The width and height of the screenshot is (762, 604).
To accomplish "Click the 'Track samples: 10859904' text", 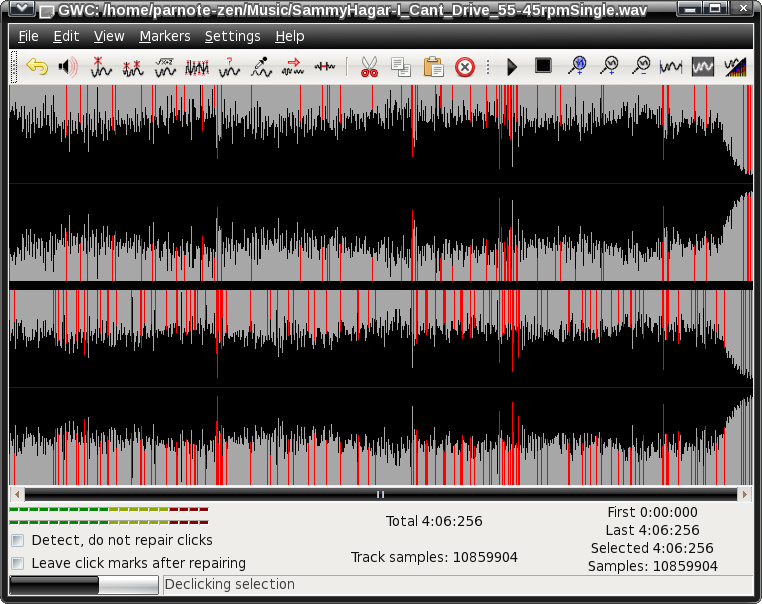I will (434, 557).
